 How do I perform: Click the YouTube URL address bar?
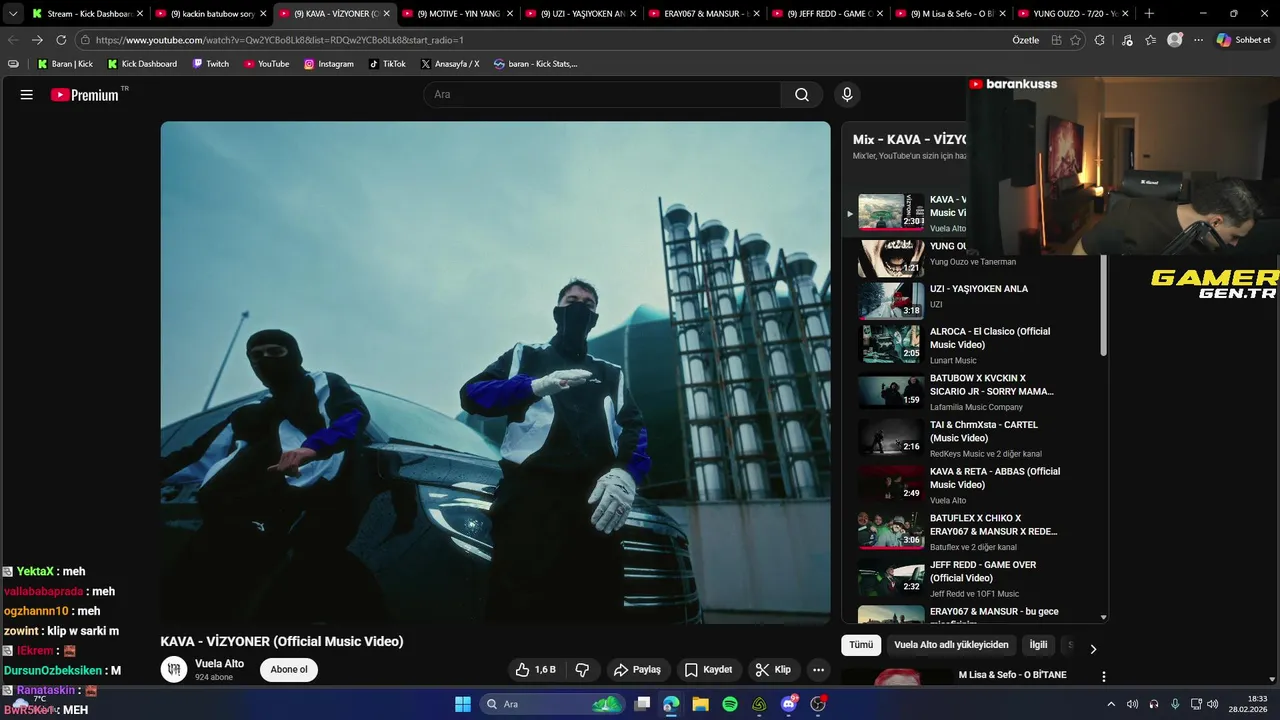[540, 40]
